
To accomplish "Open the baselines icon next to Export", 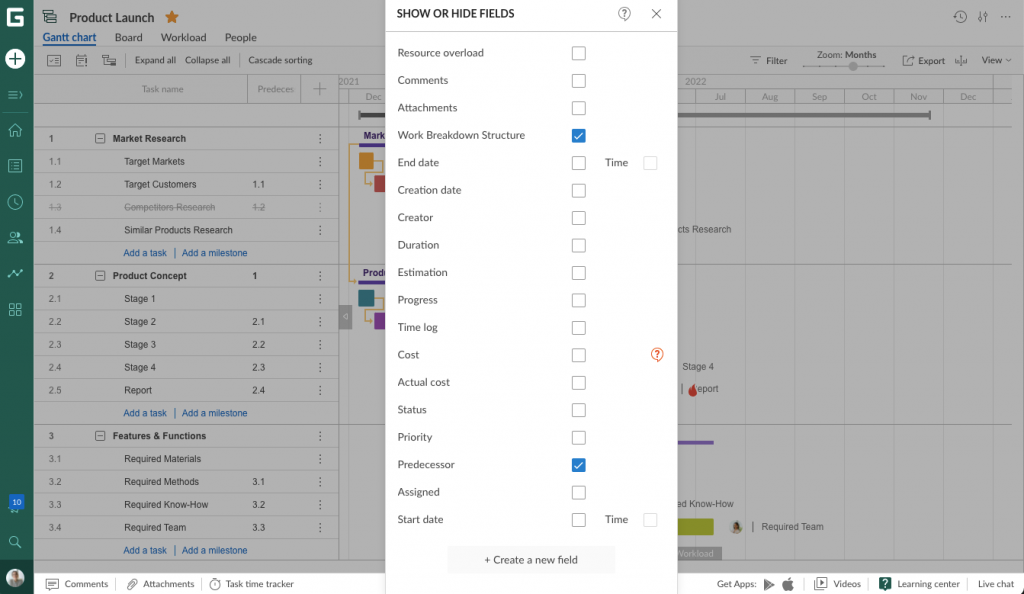I will [x=959, y=60].
